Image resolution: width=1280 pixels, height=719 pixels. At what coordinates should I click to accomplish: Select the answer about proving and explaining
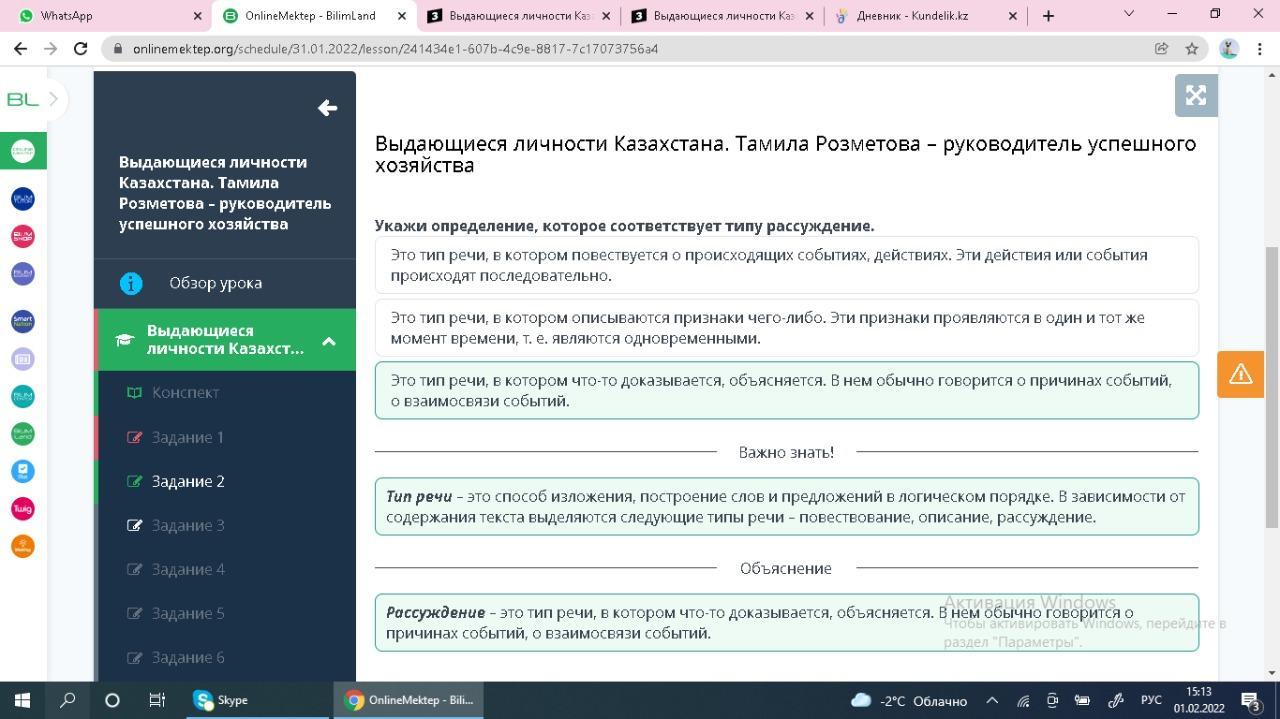click(786, 390)
